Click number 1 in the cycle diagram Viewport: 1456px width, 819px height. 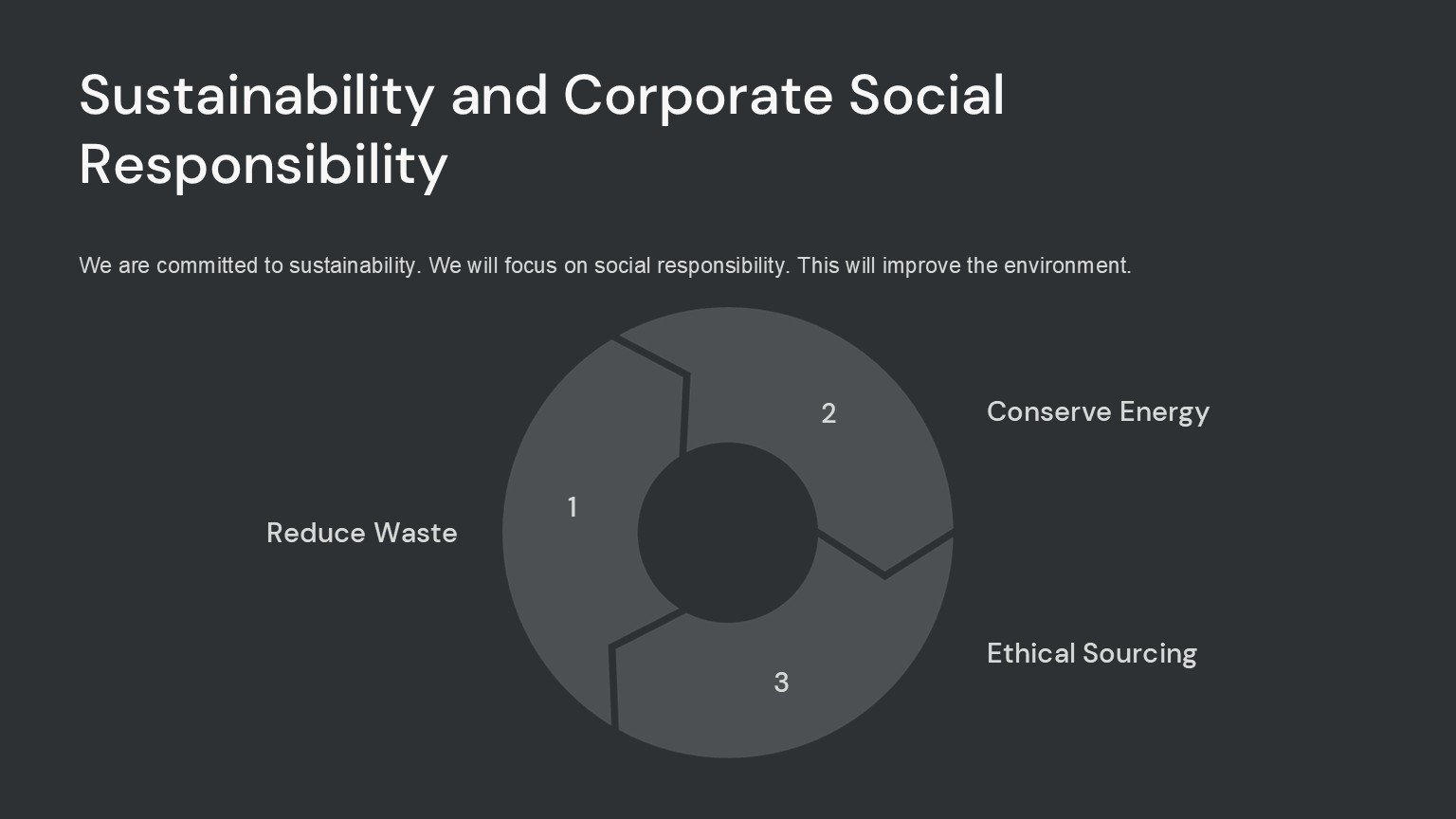[x=572, y=507]
